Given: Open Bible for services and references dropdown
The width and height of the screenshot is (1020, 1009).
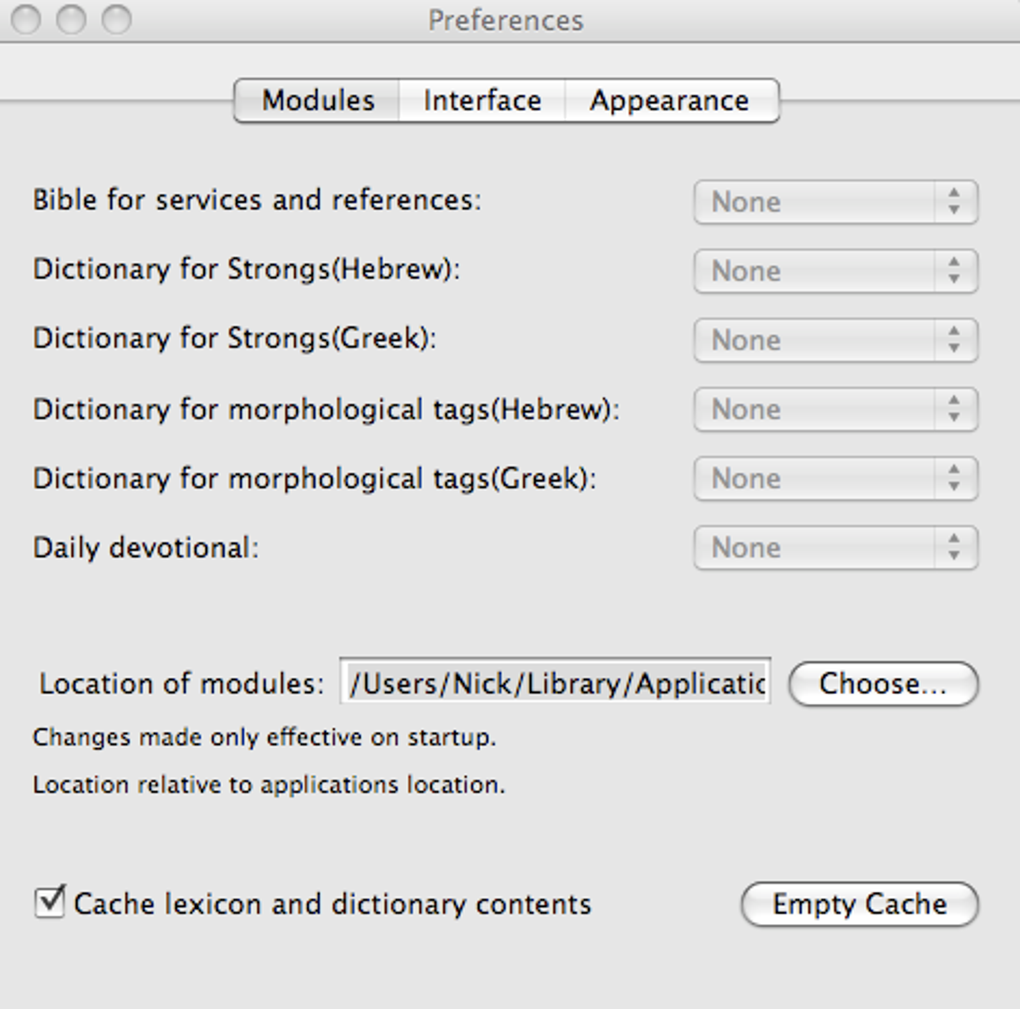Looking at the screenshot, I should pos(835,202).
